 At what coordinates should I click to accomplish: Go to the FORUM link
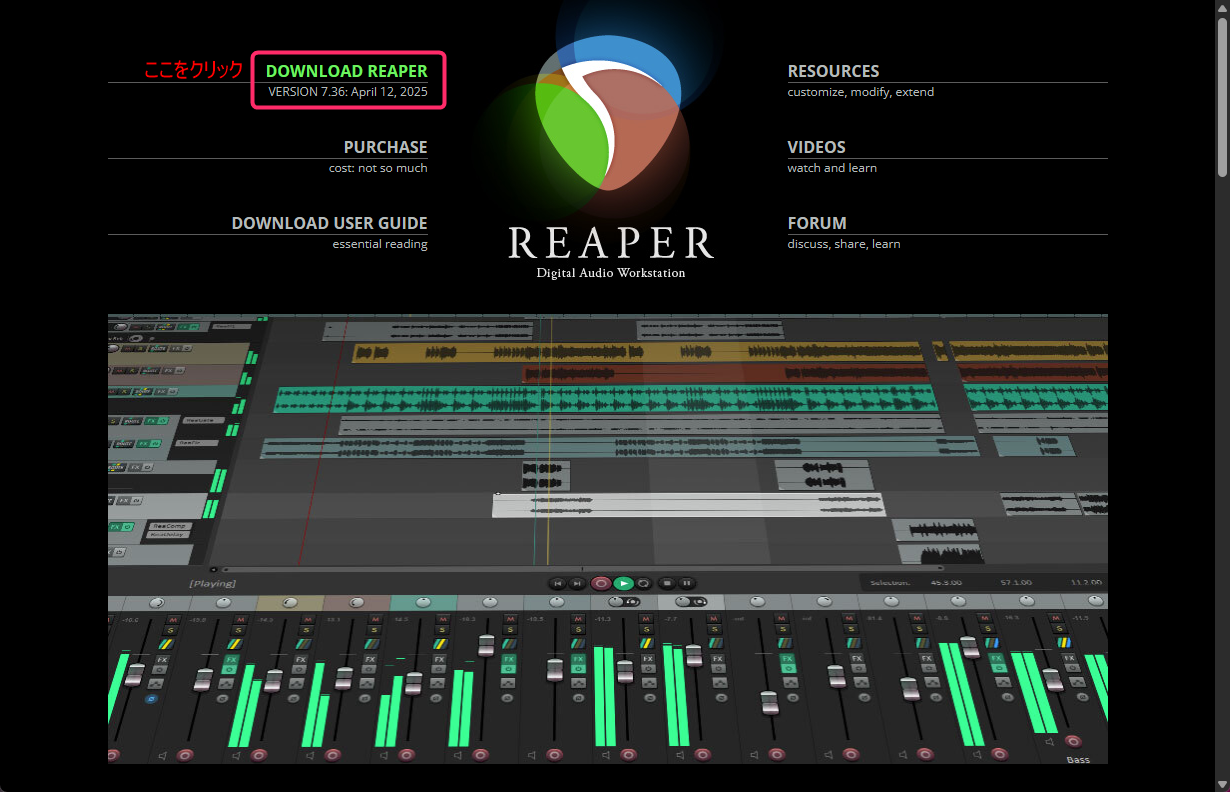[x=817, y=223]
